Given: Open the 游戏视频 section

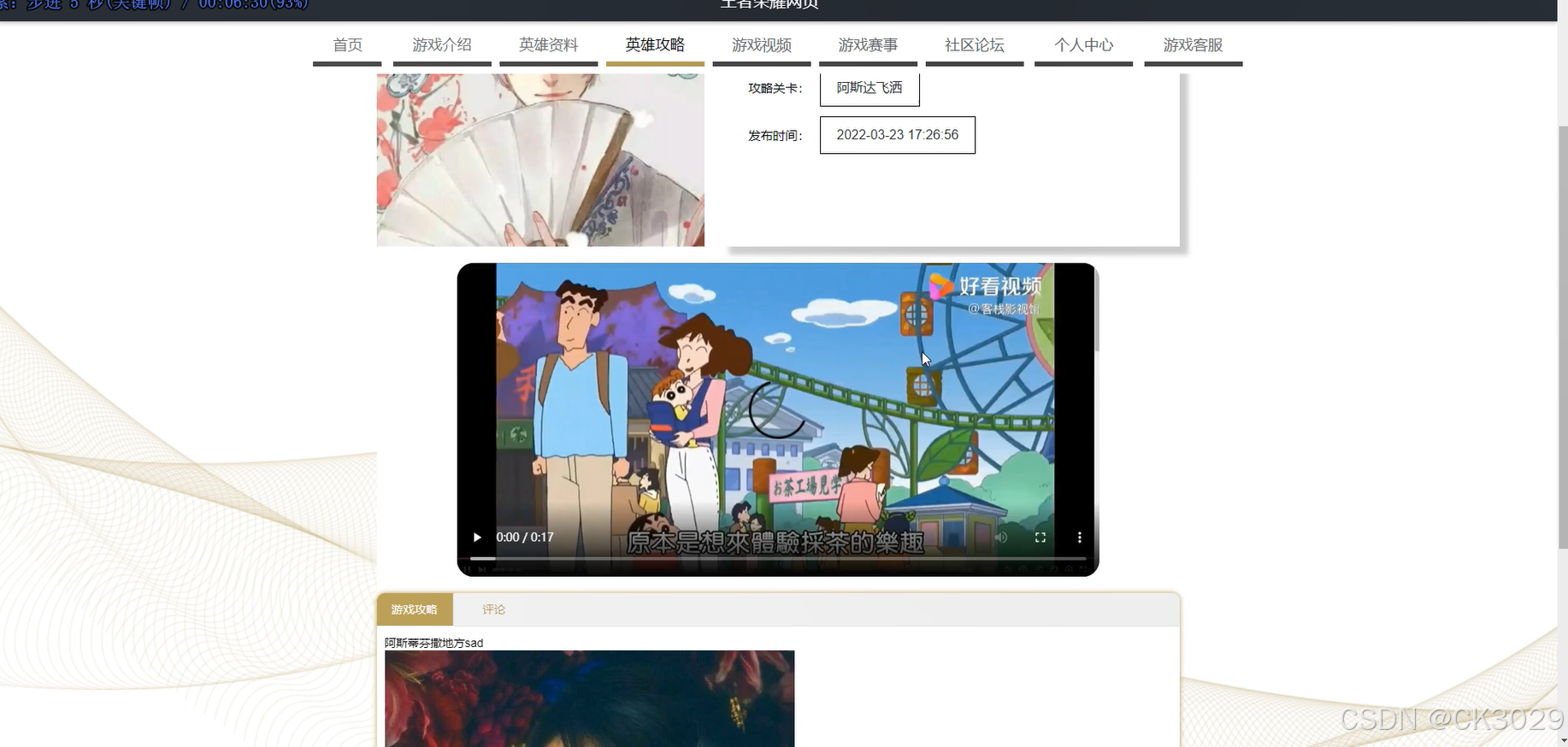Looking at the screenshot, I should pyautogui.click(x=762, y=45).
